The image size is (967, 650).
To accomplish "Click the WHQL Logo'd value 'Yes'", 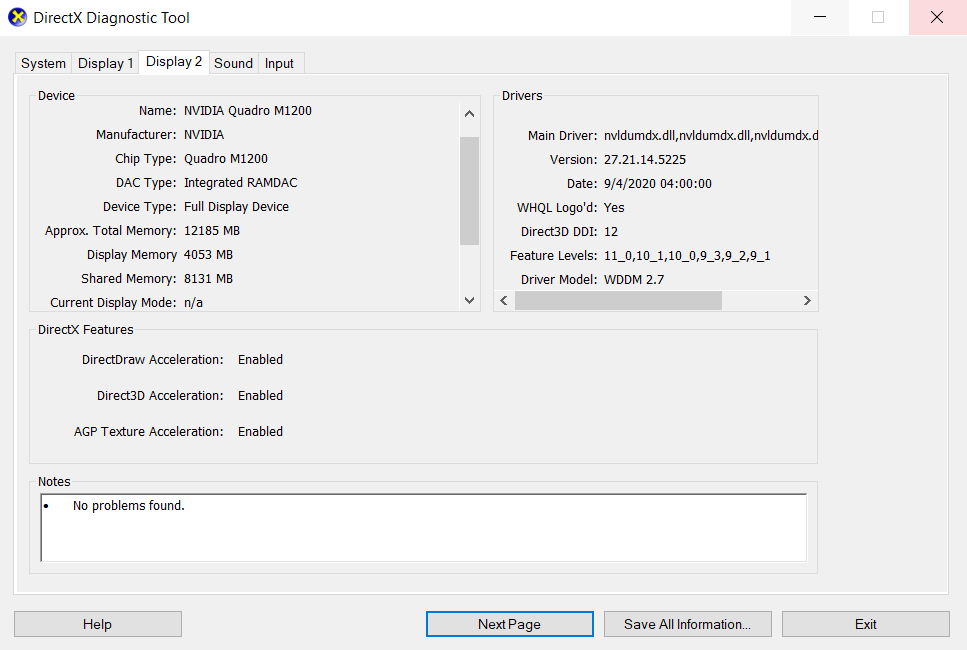I will 614,208.
